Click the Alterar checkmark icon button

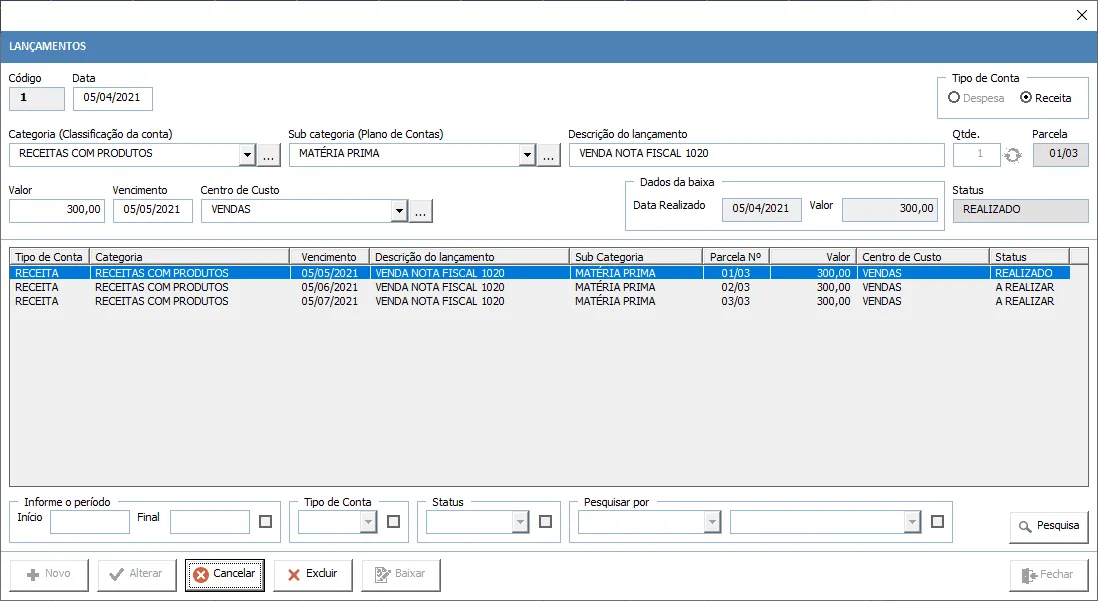[x=137, y=574]
